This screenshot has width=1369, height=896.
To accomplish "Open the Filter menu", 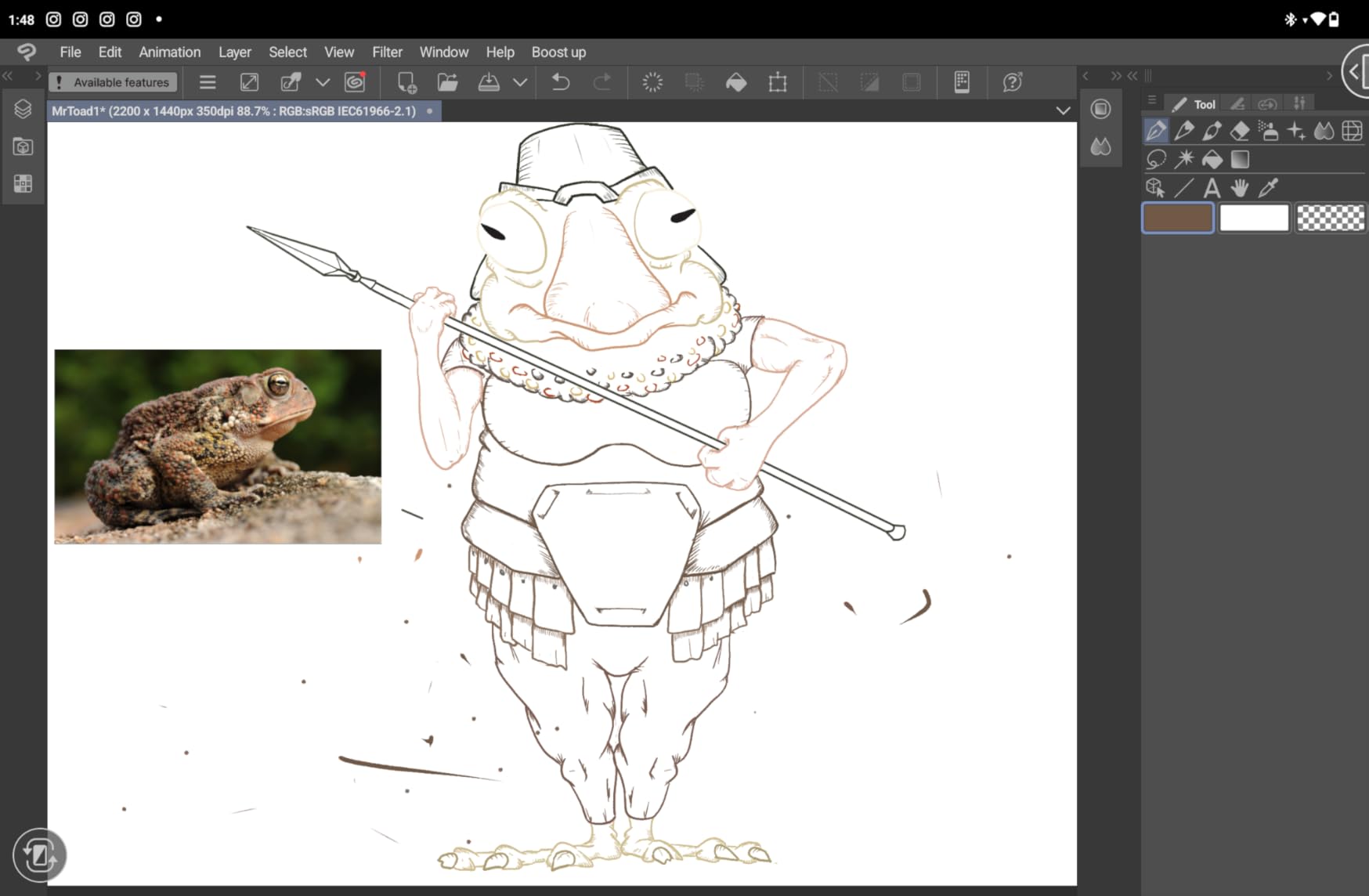I will pos(387,52).
